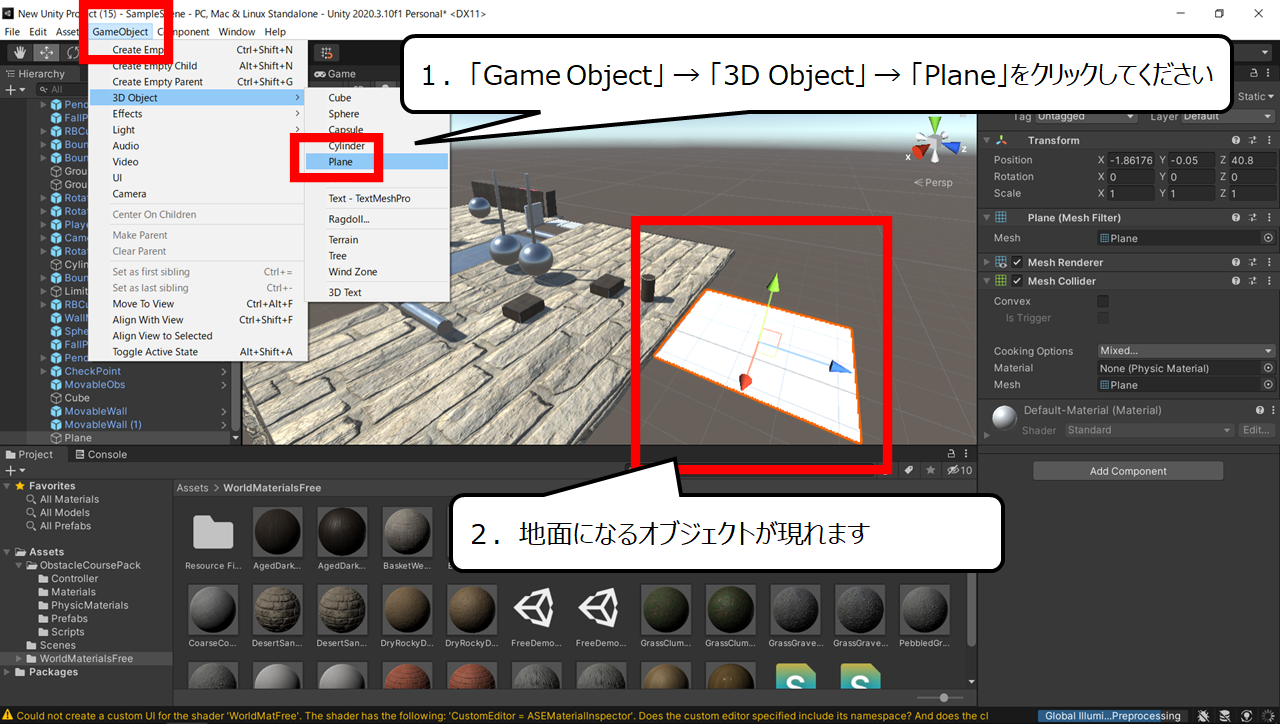Switch to the Game tab

(335, 74)
